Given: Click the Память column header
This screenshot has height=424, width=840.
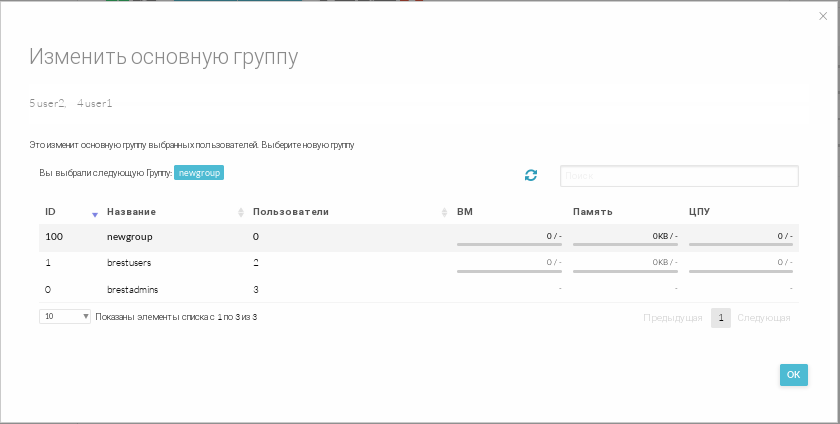Looking at the screenshot, I should tap(592, 212).
